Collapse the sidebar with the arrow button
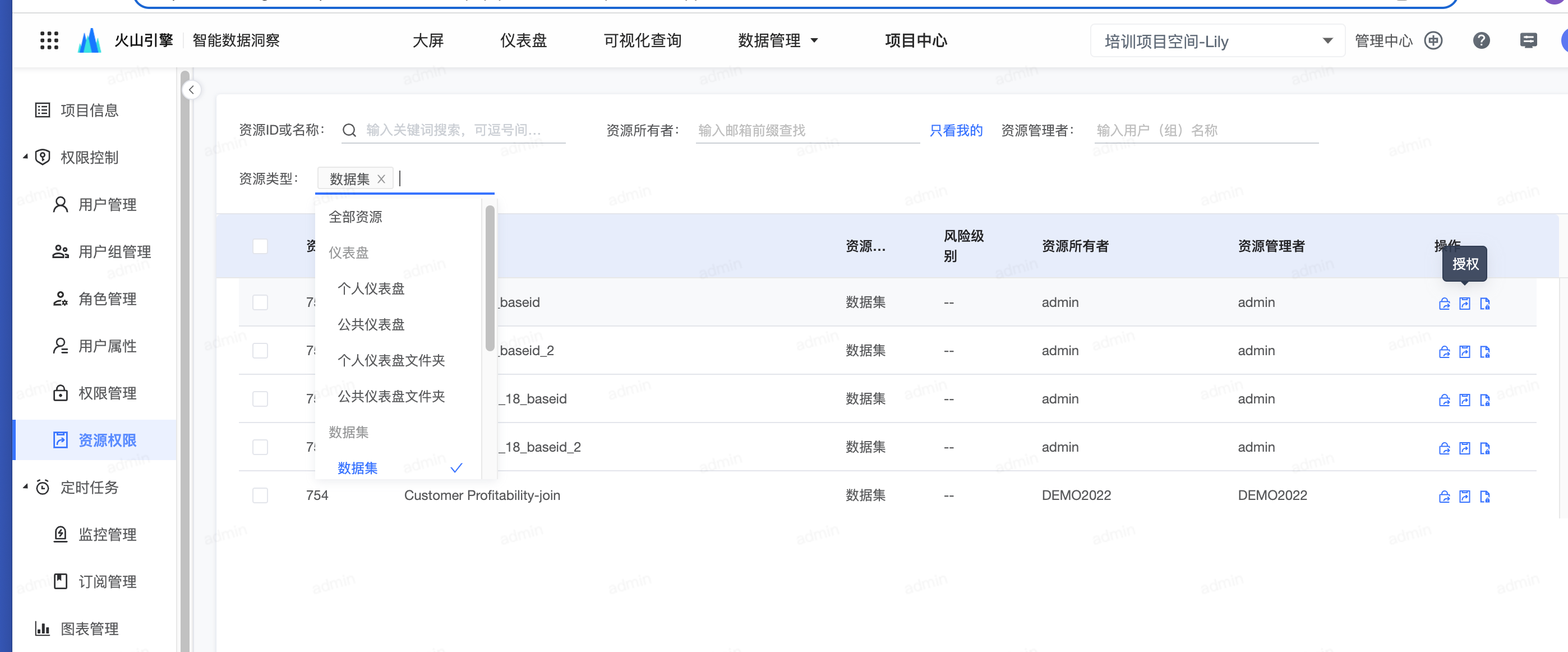 coord(191,90)
